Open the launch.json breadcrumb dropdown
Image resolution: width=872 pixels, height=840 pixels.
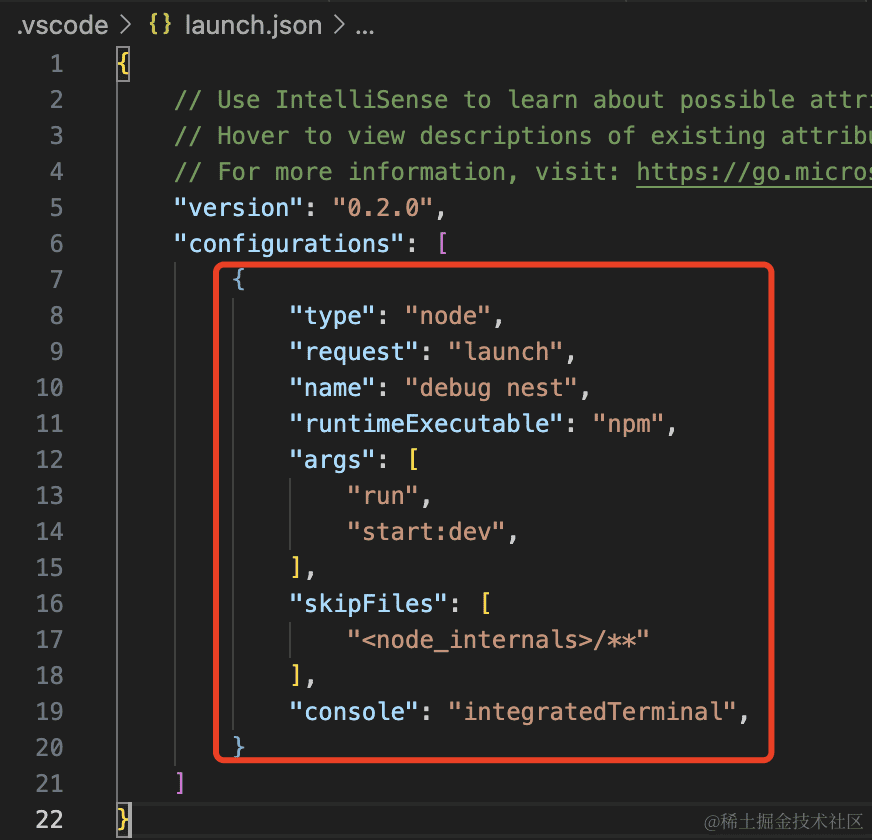[x=253, y=26]
